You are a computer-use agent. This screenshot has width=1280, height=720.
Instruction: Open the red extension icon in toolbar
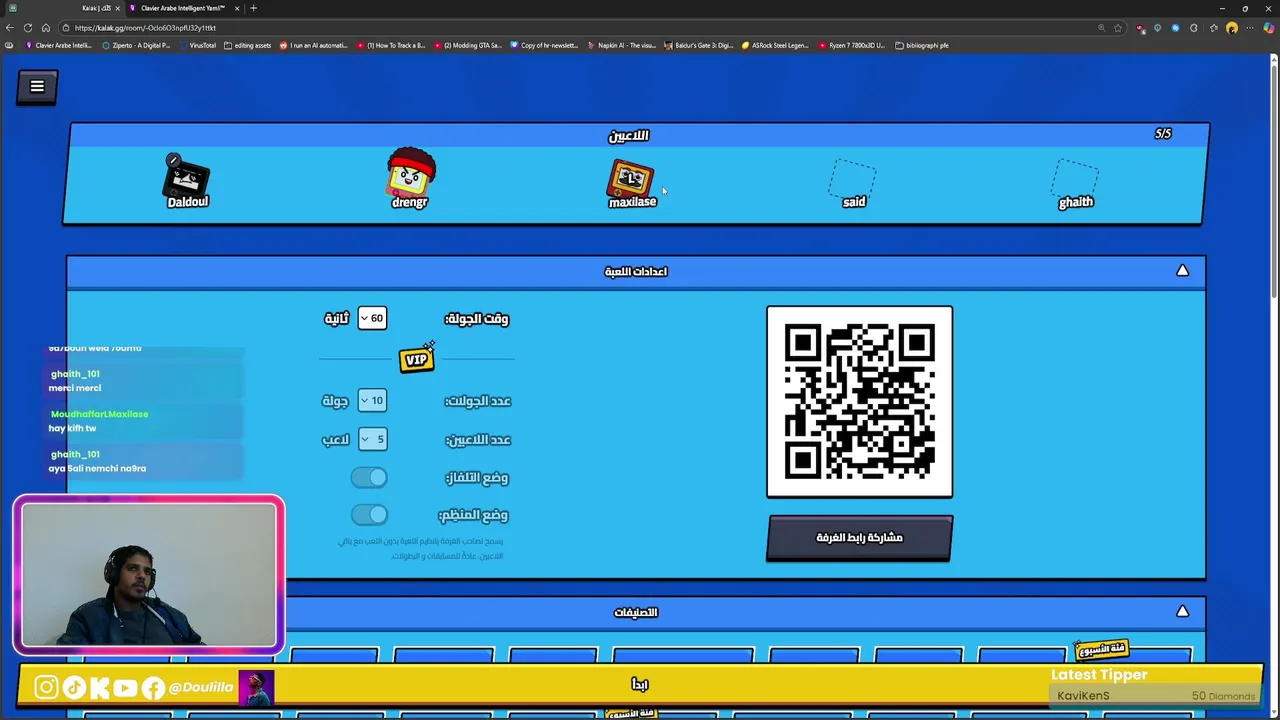1140,28
